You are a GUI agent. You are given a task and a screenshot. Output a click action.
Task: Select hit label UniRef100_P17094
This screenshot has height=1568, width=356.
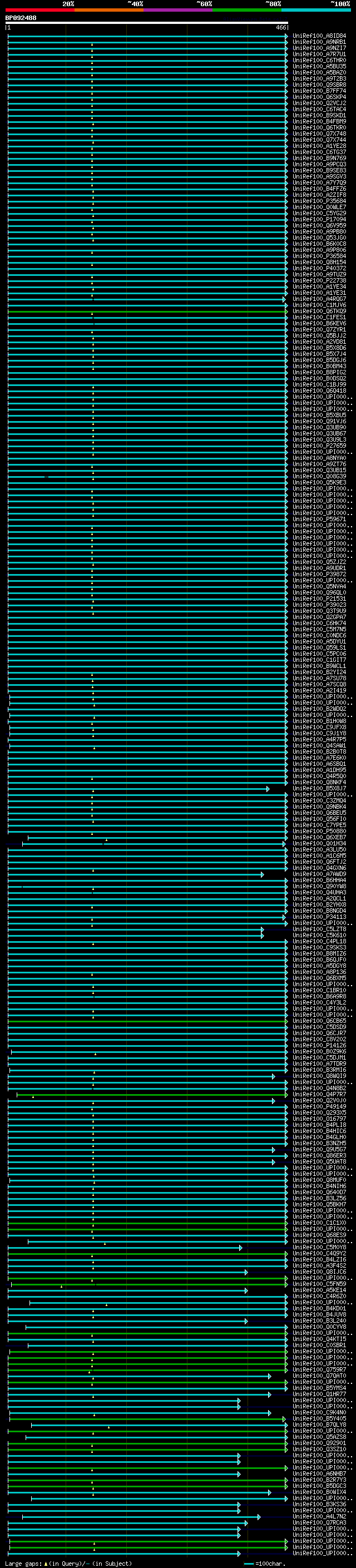[x=319, y=219]
